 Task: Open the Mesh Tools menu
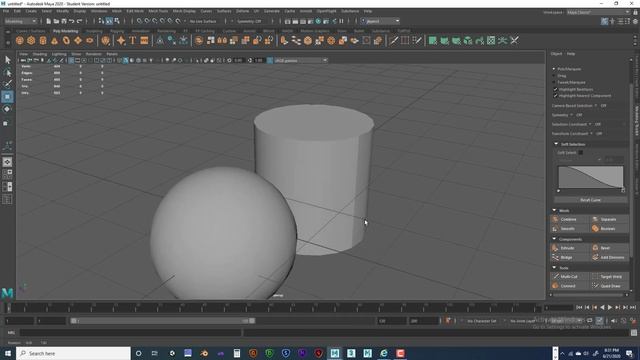[x=158, y=11]
